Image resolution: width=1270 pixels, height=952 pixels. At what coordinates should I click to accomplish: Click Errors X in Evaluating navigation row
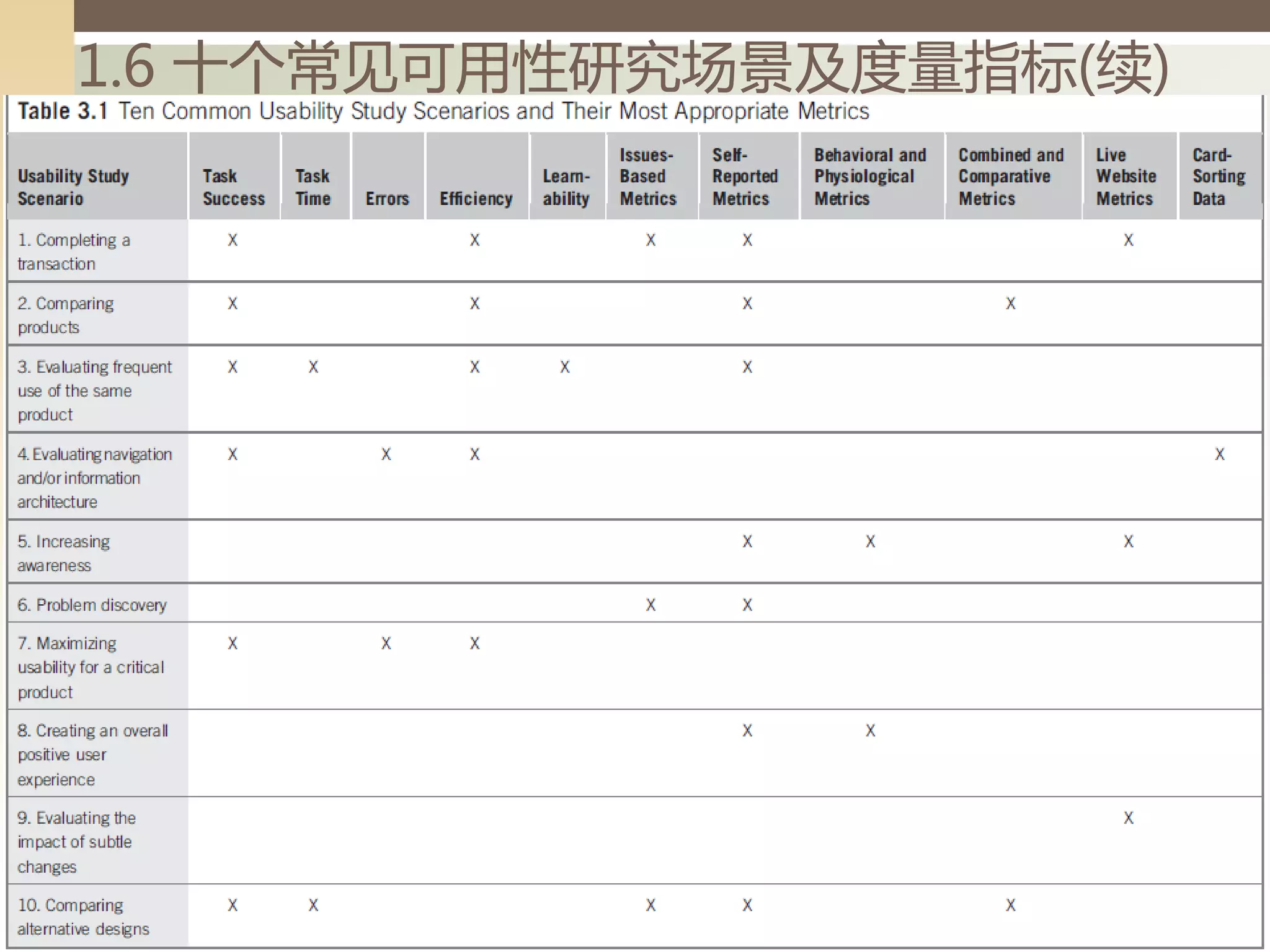click(x=386, y=454)
